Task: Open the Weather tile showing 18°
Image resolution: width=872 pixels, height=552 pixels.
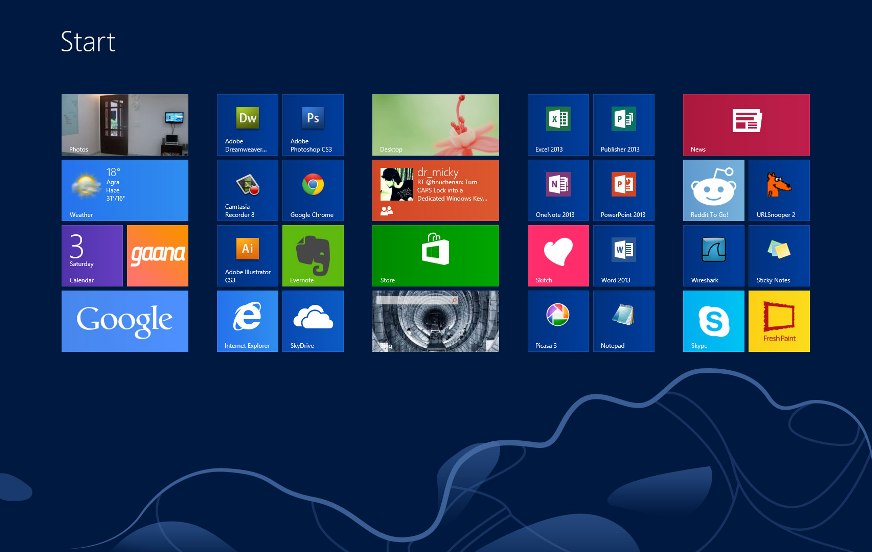Action: [125, 191]
